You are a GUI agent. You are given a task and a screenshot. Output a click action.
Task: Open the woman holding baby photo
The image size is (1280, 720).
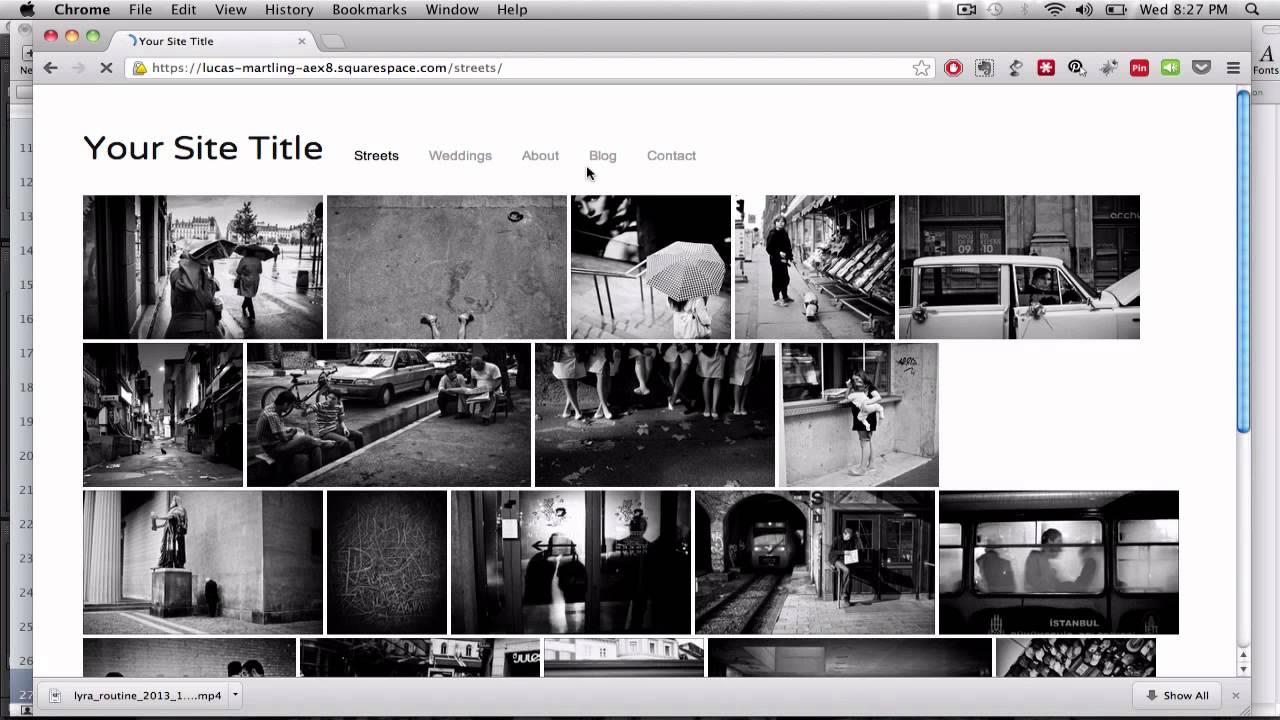click(859, 415)
